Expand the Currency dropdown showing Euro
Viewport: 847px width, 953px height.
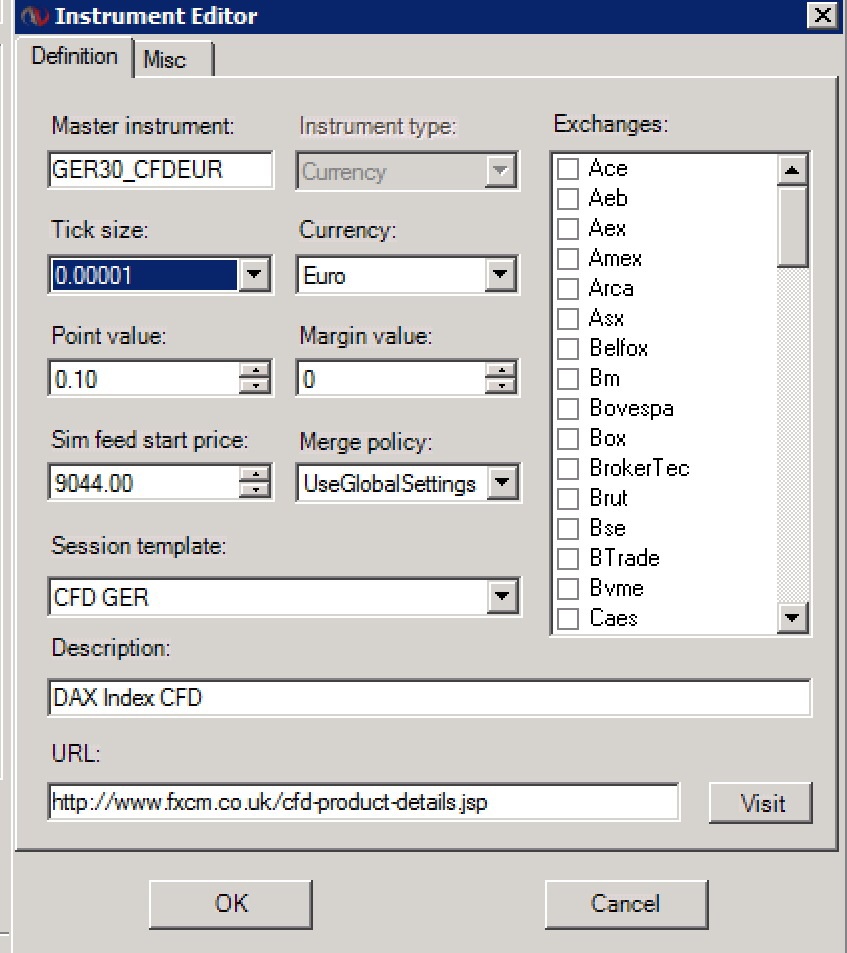coord(502,275)
